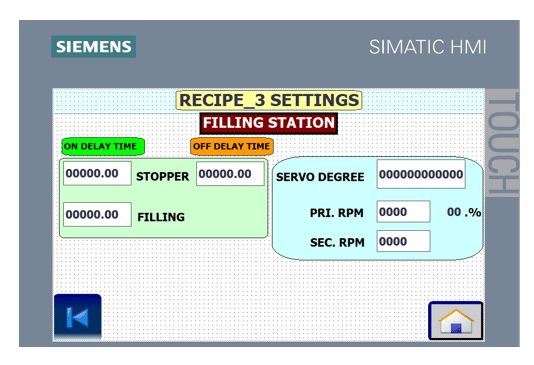Click the SEC. RPM label
This screenshot has height=365, width=534.
pos(337,242)
